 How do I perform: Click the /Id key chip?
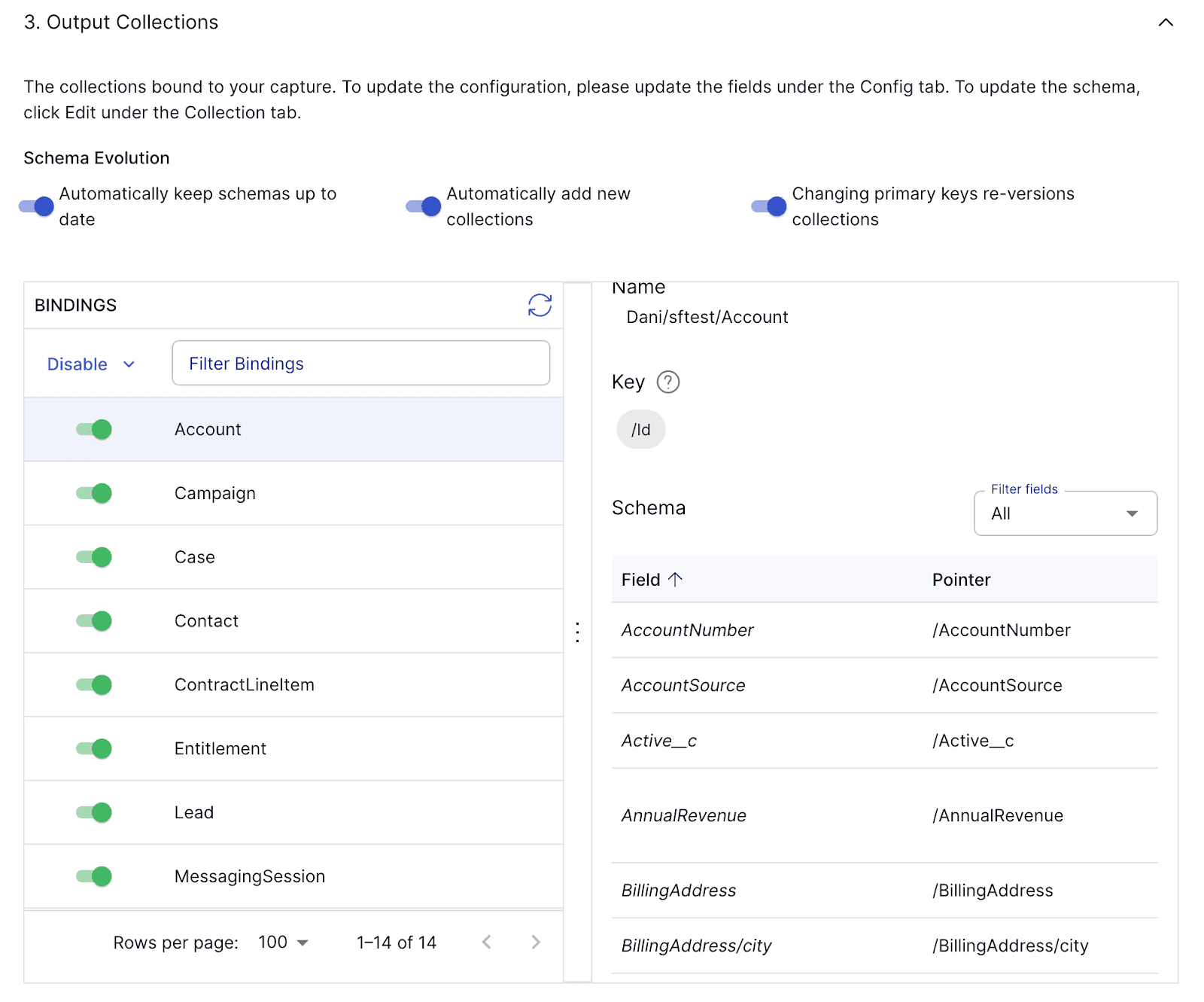[641, 429]
